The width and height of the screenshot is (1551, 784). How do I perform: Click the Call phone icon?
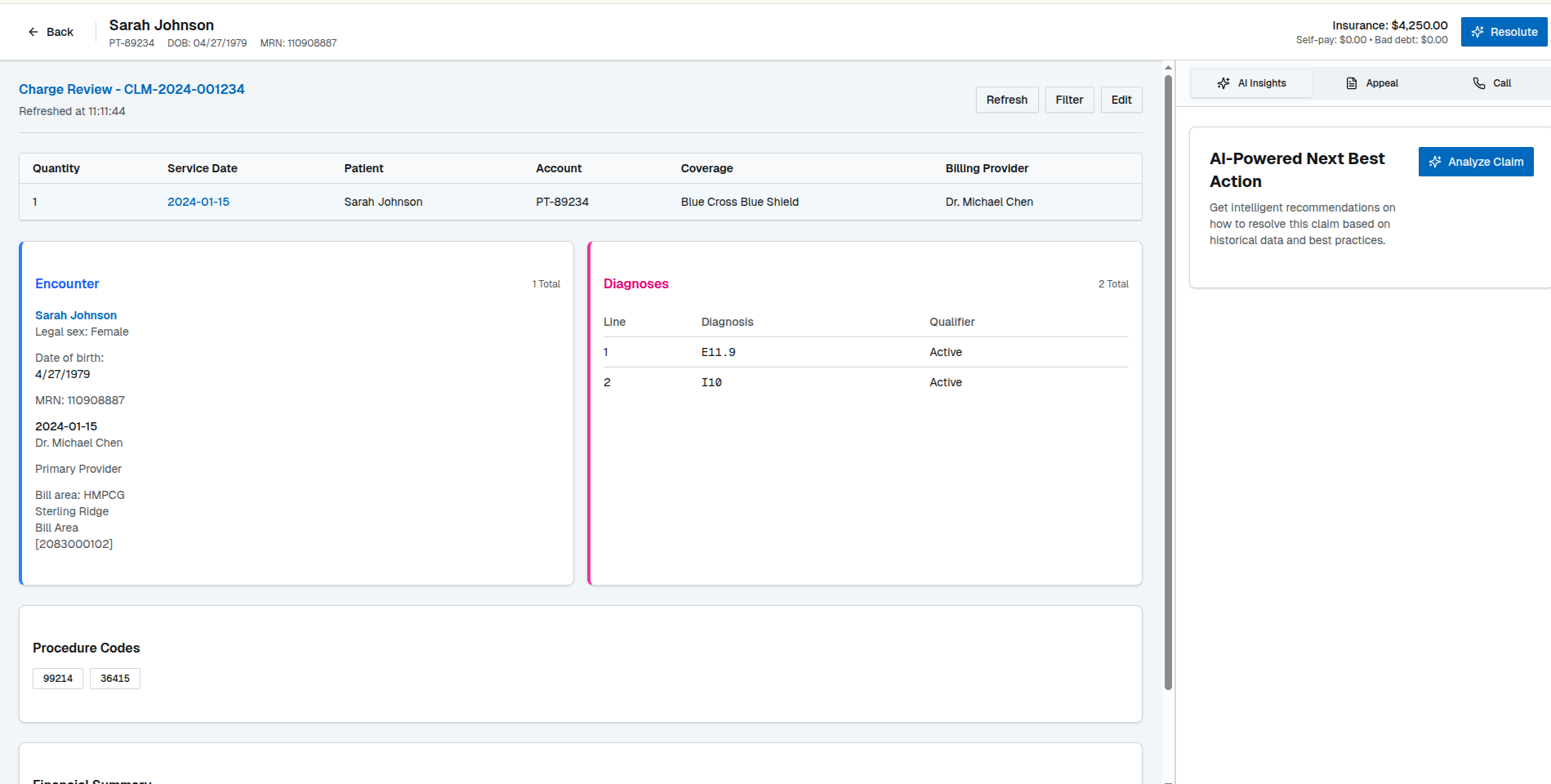click(x=1479, y=83)
